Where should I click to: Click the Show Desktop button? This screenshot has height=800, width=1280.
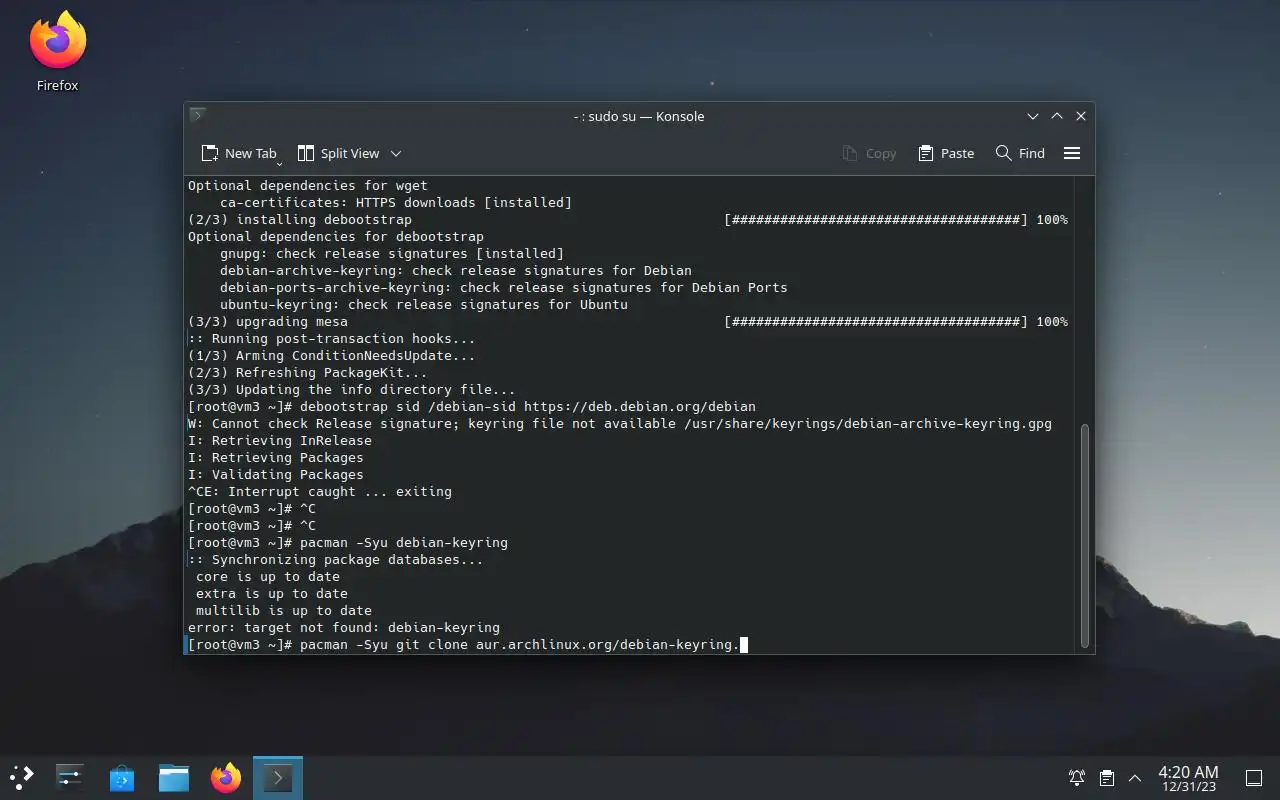(1253, 777)
